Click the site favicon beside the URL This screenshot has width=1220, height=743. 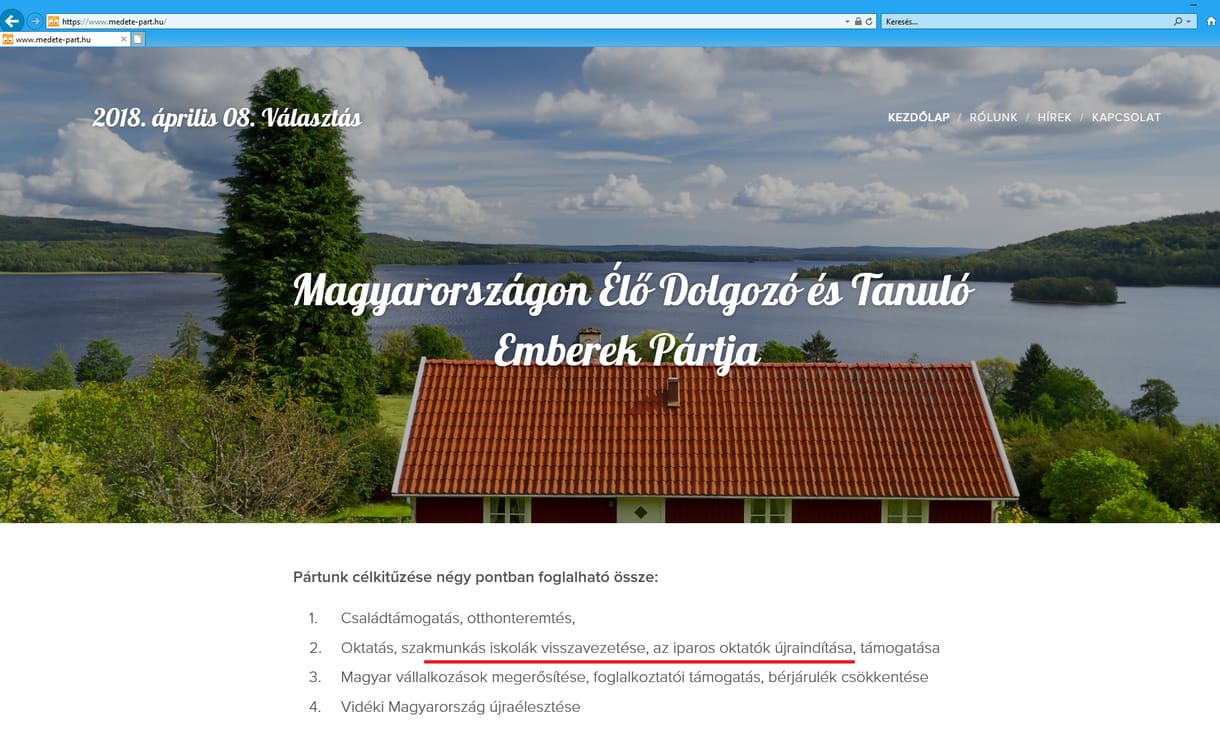click(x=53, y=21)
